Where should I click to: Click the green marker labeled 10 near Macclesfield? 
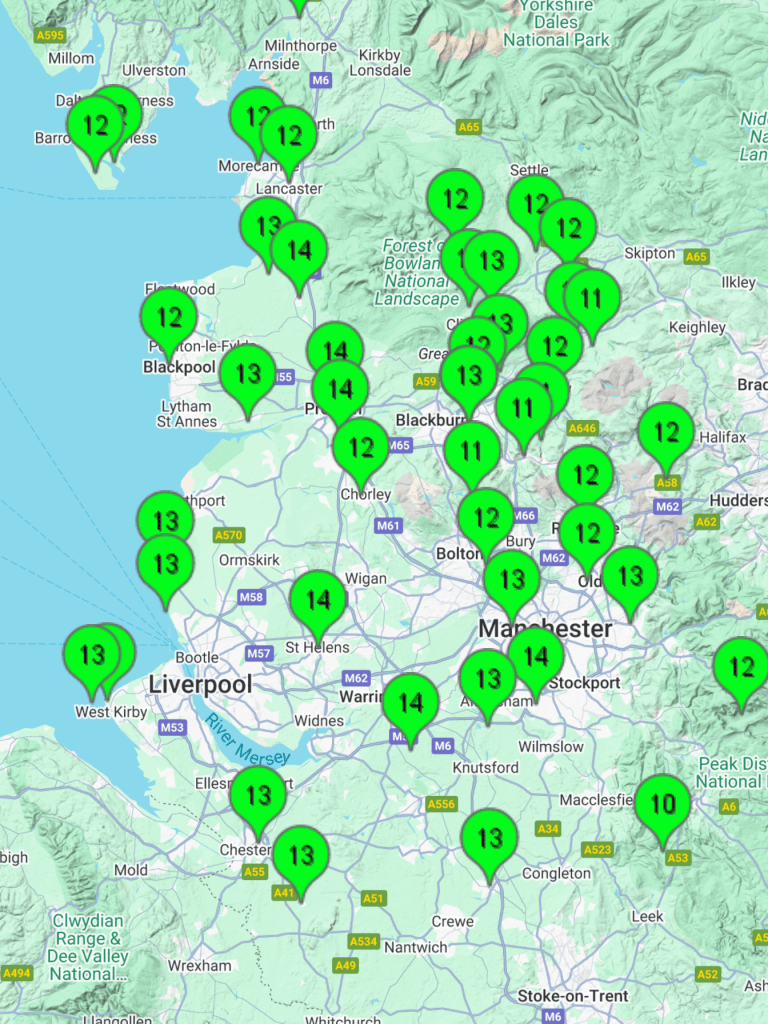pos(662,805)
